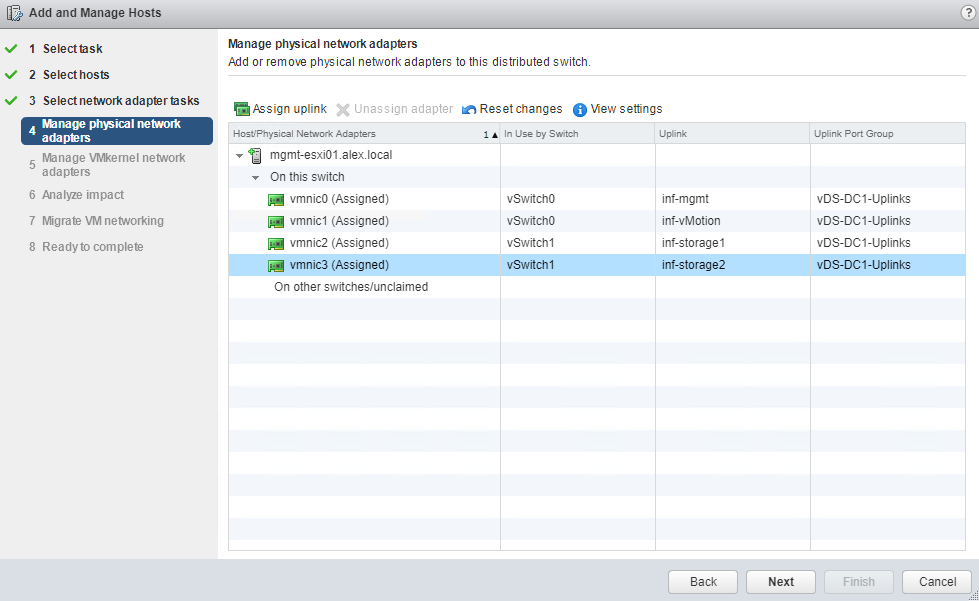This screenshot has width=979, height=601.
Task: Click the vmnic0 network adapter icon
Action: coord(277,199)
